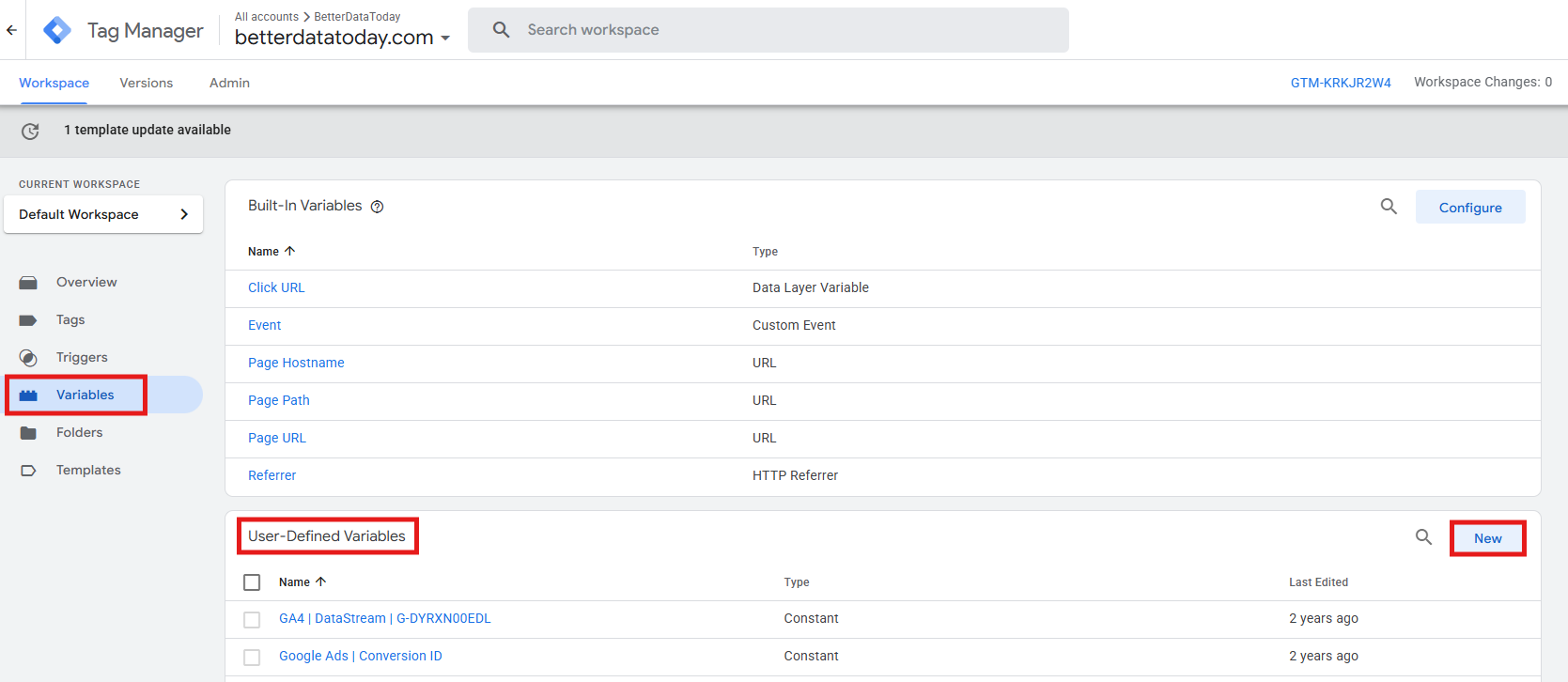The image size is (1568, 682).
Task: Click the Templates tag-outline icon
Action: [x=28, y=471]
